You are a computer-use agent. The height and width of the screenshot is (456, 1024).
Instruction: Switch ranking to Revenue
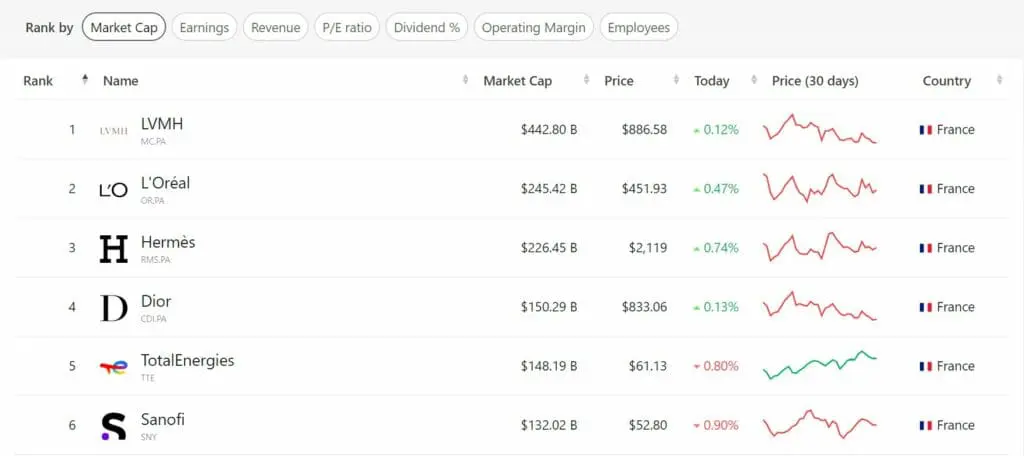[276, 27]
